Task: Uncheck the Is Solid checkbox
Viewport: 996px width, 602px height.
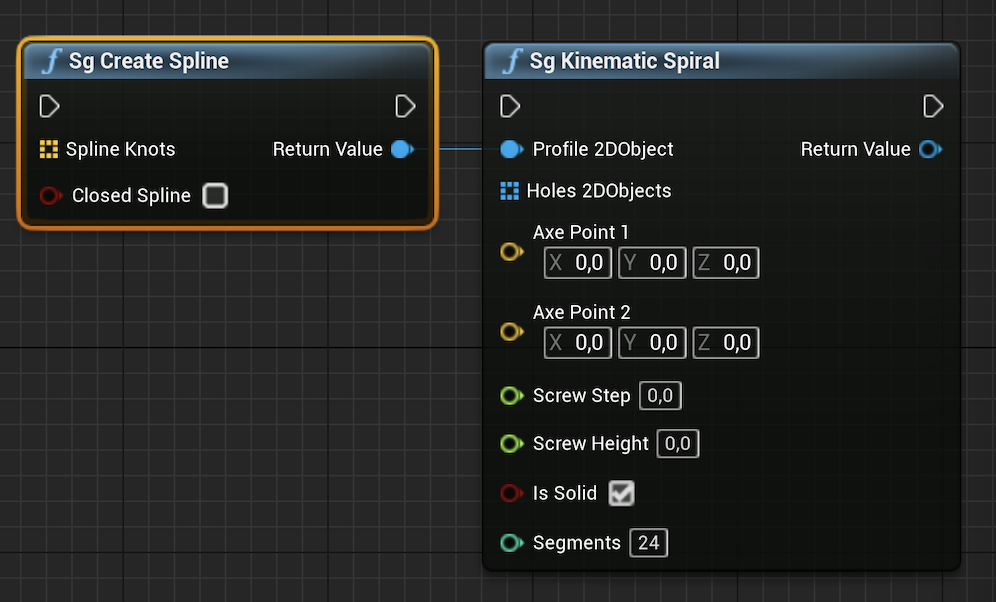Action: [621, 493]
